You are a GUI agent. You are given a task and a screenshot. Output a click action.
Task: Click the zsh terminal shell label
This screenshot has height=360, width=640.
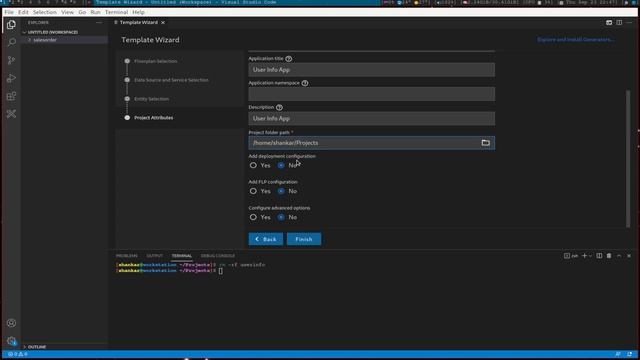(571, 256)
